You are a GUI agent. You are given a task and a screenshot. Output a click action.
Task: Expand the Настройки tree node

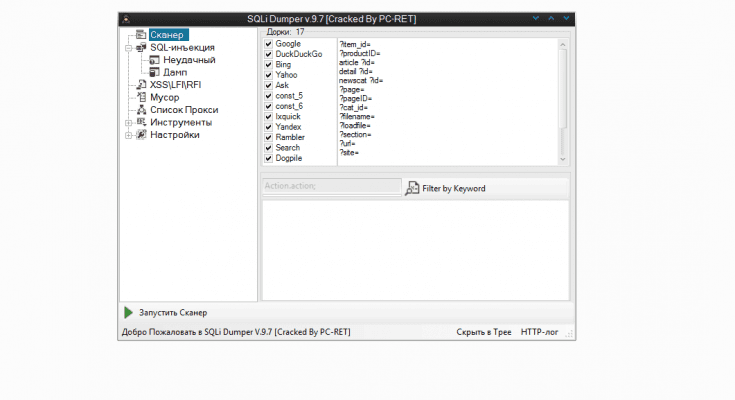pyautogui.click(x=128, y=135)
